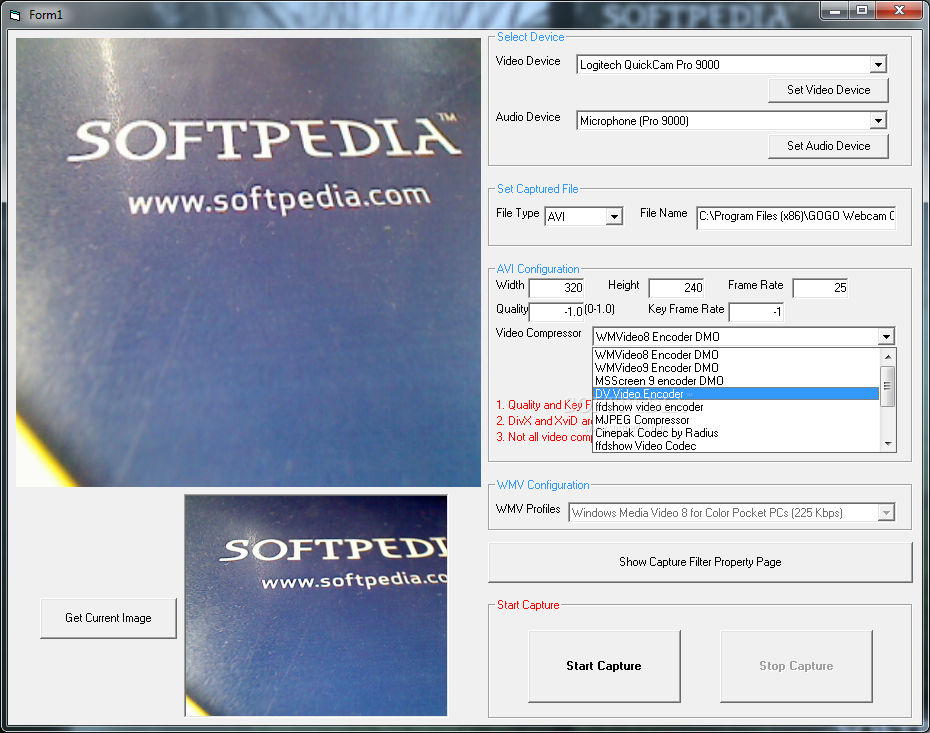Select ffdshow video encoder option
Viewport: 930px width, 733px height.
click(736, 407)
